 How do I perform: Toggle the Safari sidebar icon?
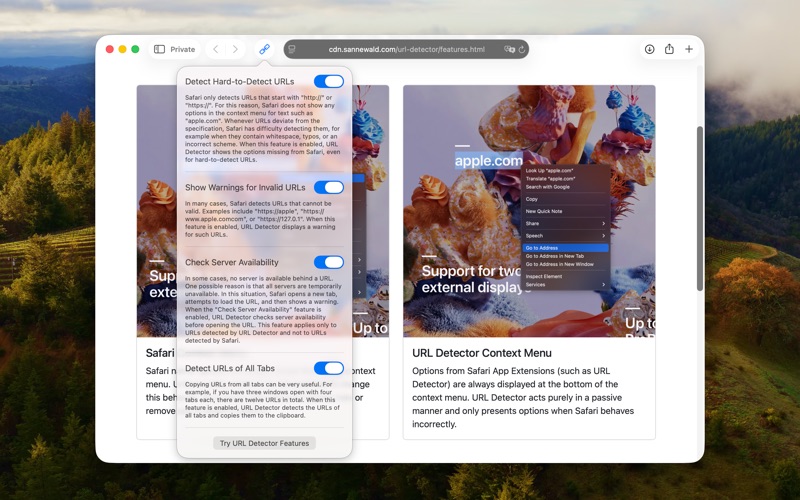[x=160, y=49]
